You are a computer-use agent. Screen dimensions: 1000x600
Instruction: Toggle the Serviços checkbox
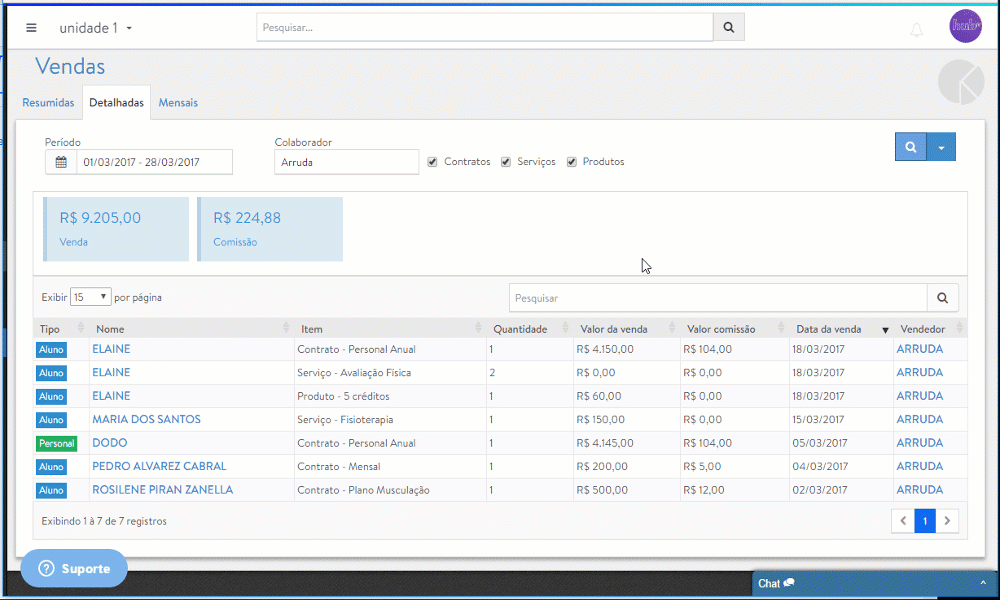tap(506, 162)
